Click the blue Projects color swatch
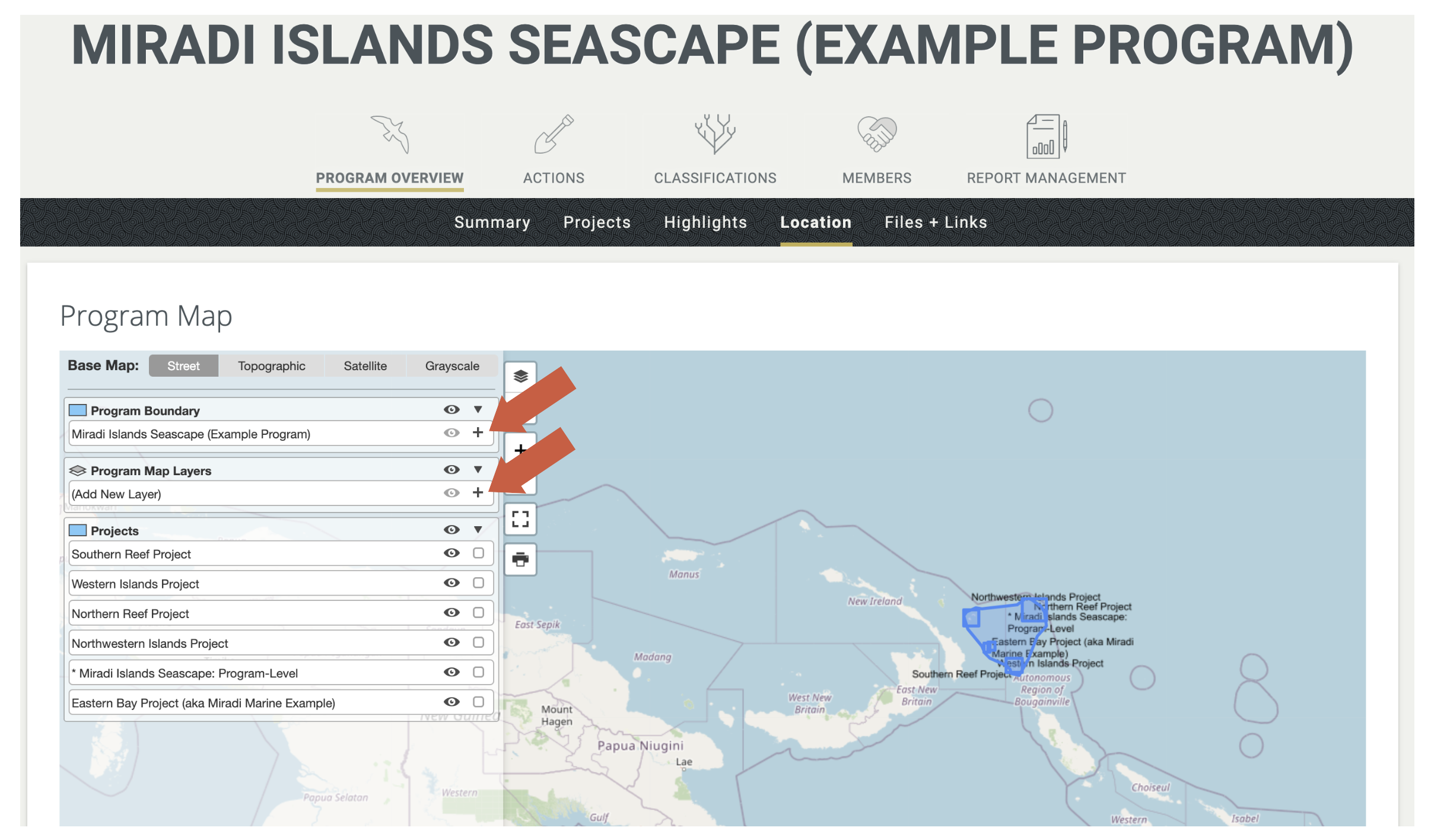 click(78, 530)
